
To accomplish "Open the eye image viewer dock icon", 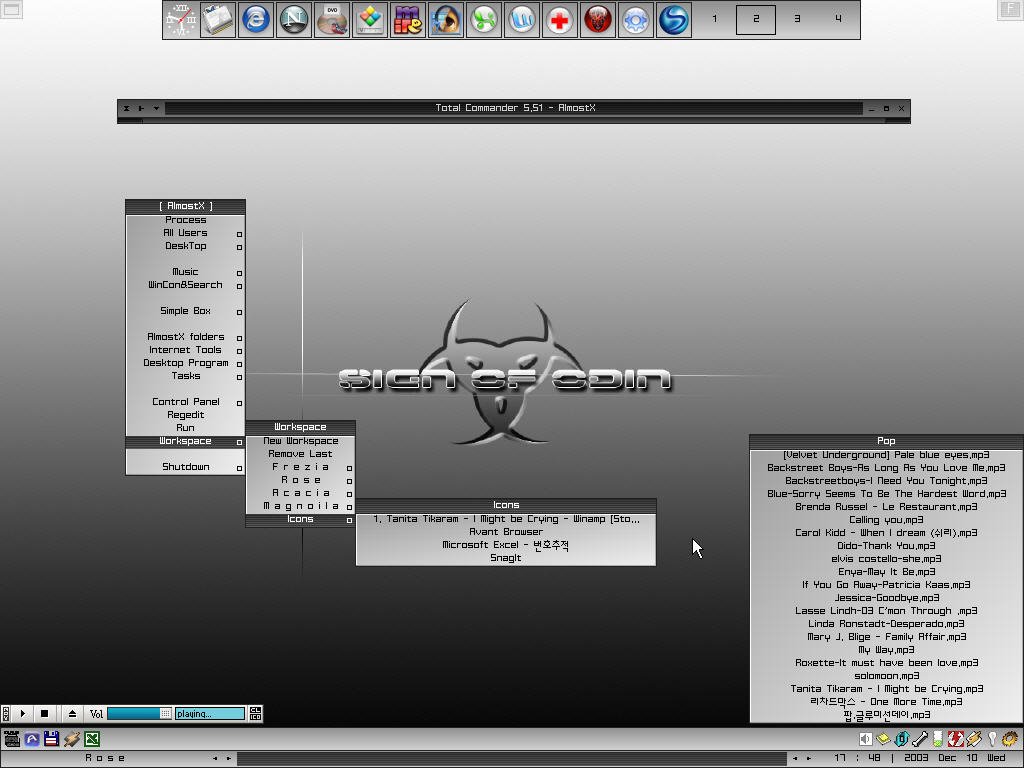I will (x=446, y=20).
